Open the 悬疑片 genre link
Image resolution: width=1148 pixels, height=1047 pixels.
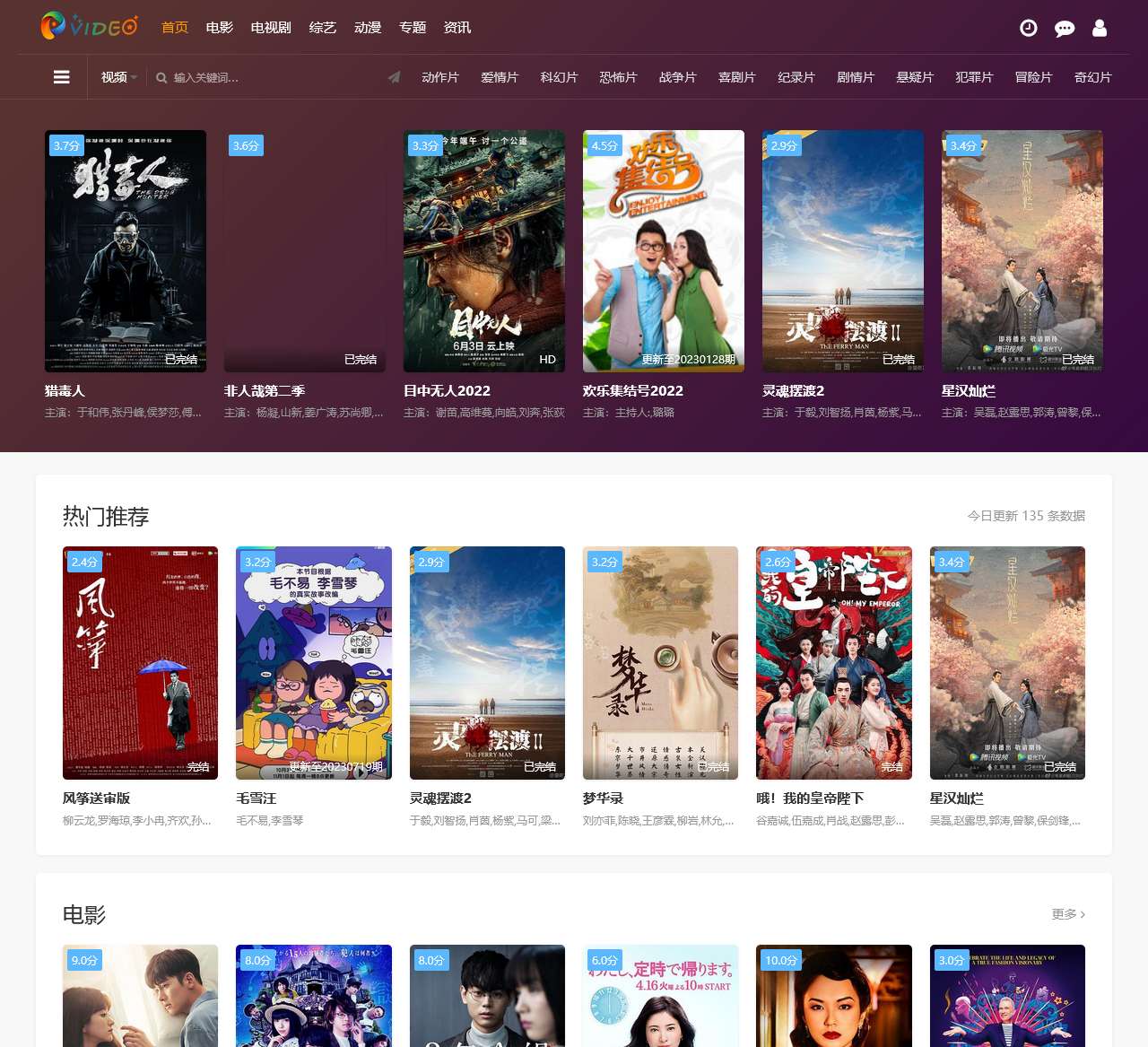(915, 77)
